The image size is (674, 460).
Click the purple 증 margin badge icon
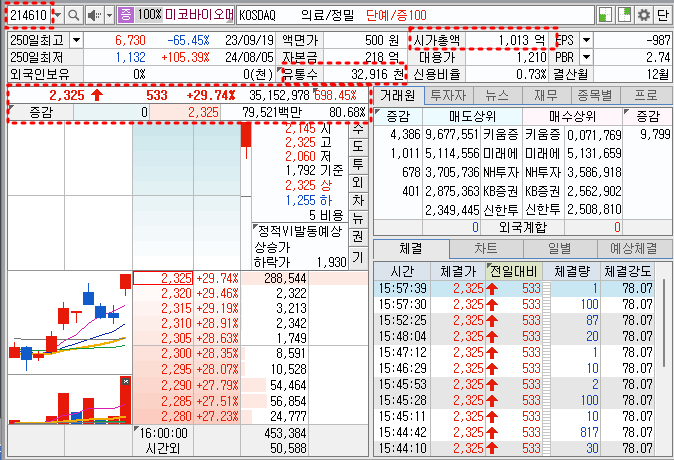pyautogui.click(x=126, y=15)
